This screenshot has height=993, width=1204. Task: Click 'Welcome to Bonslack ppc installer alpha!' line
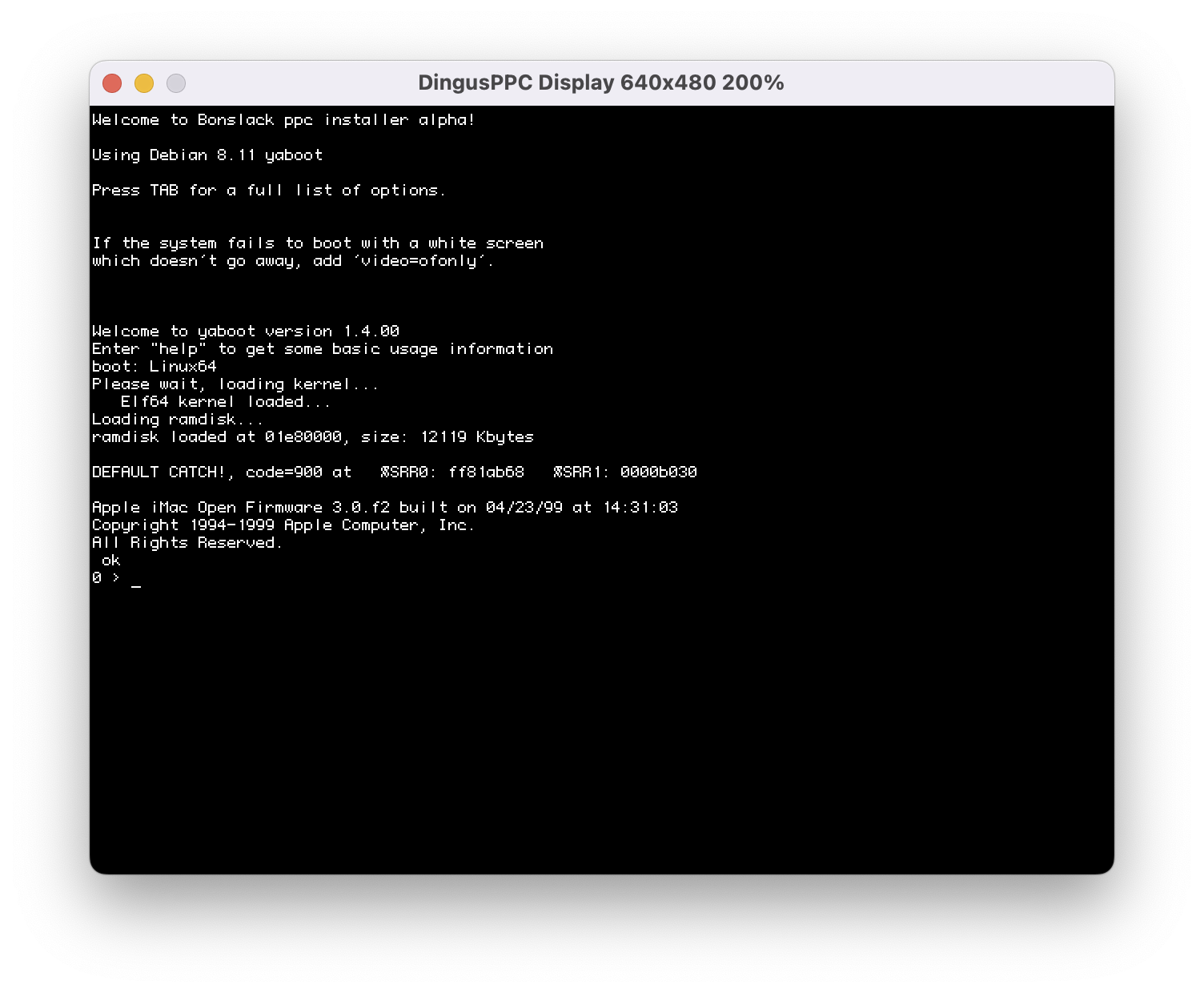click(283, 120)
